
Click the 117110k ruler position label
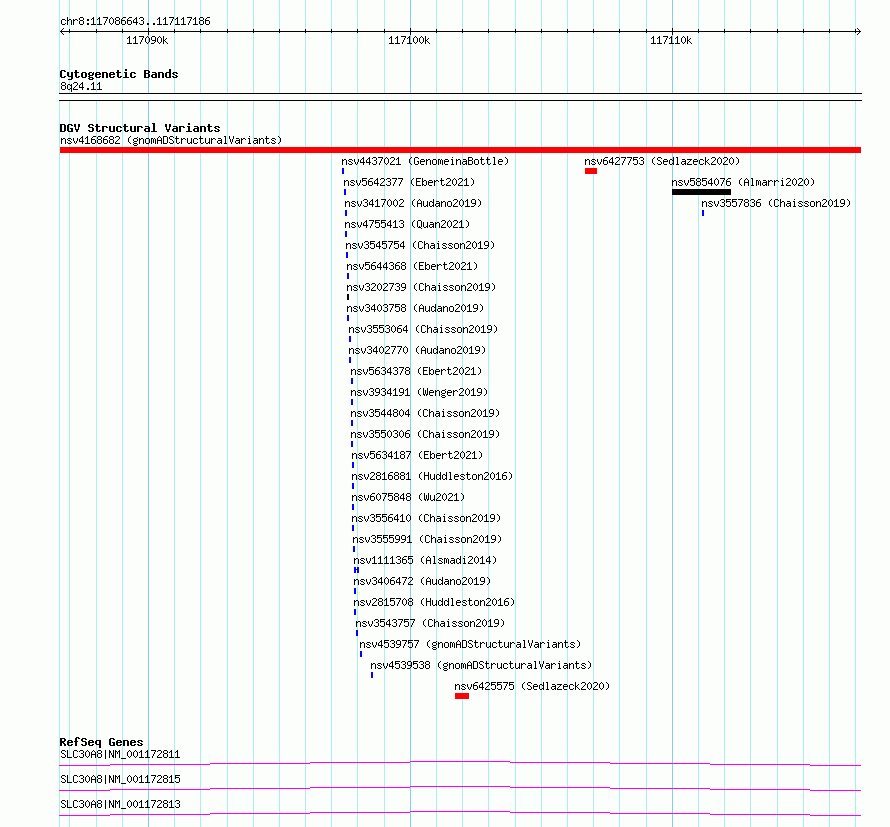tap(671, 41)
